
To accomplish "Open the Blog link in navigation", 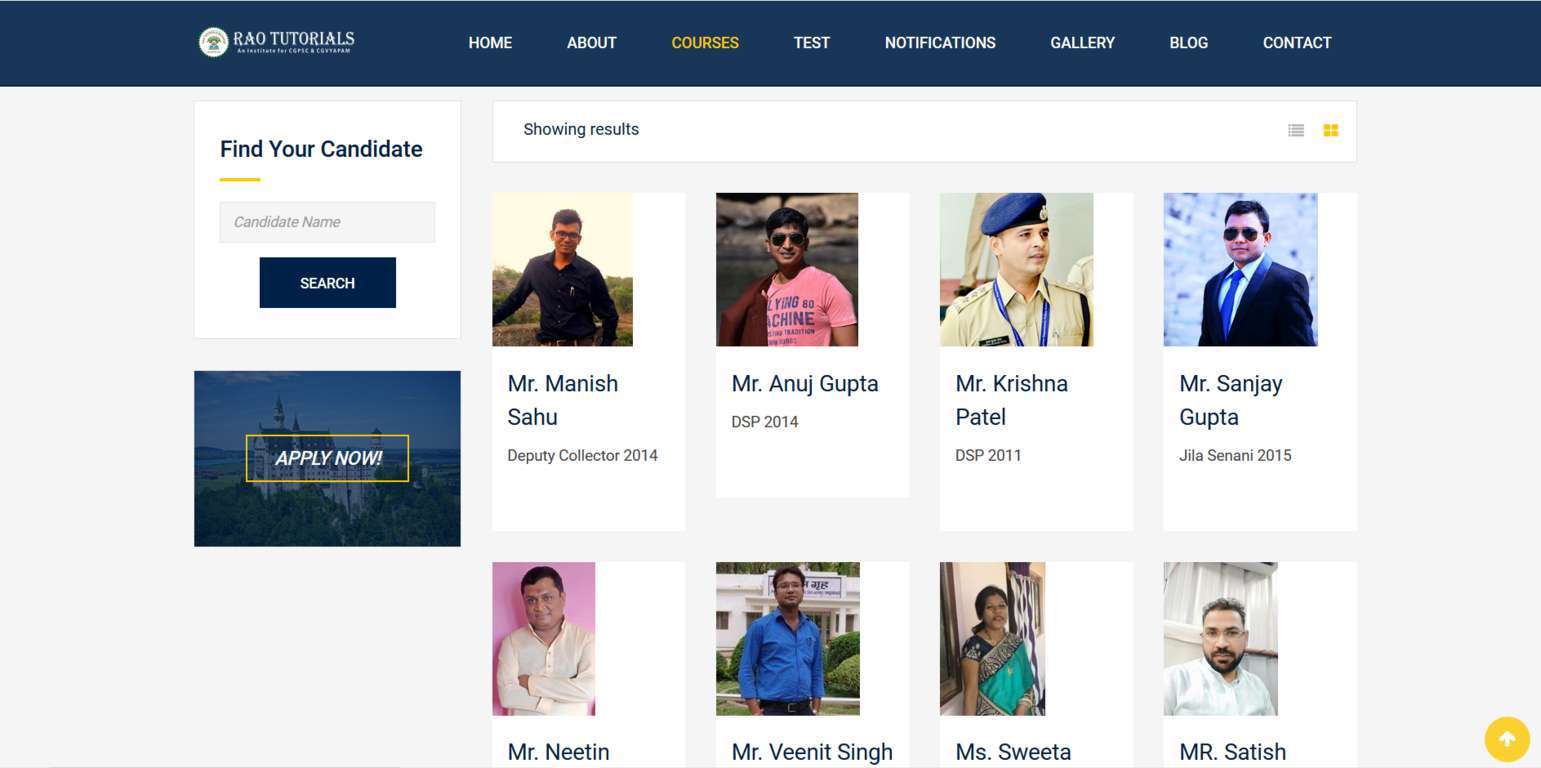I will [1188, 43].
